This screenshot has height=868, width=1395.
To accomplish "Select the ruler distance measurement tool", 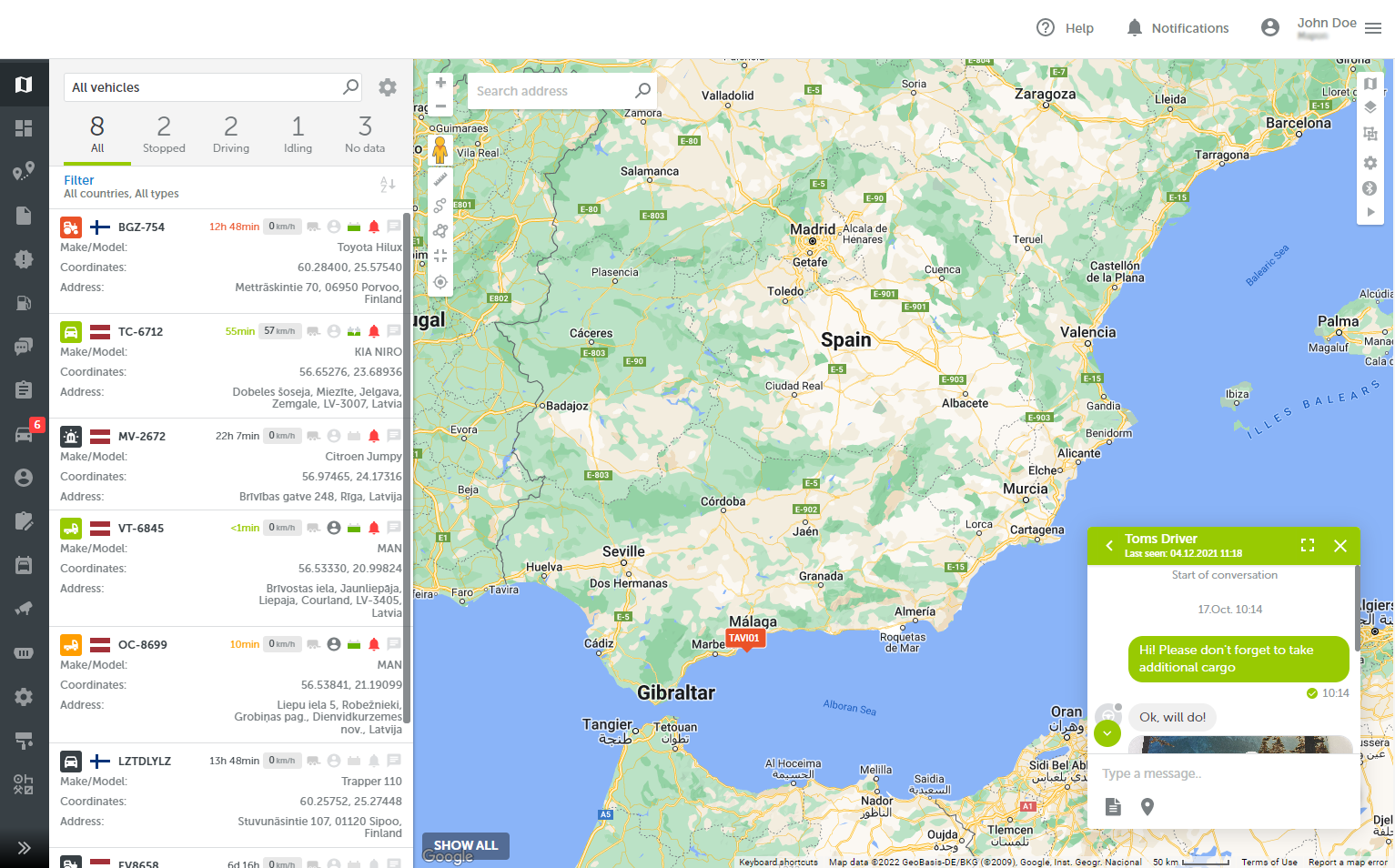I will point(440,179).
